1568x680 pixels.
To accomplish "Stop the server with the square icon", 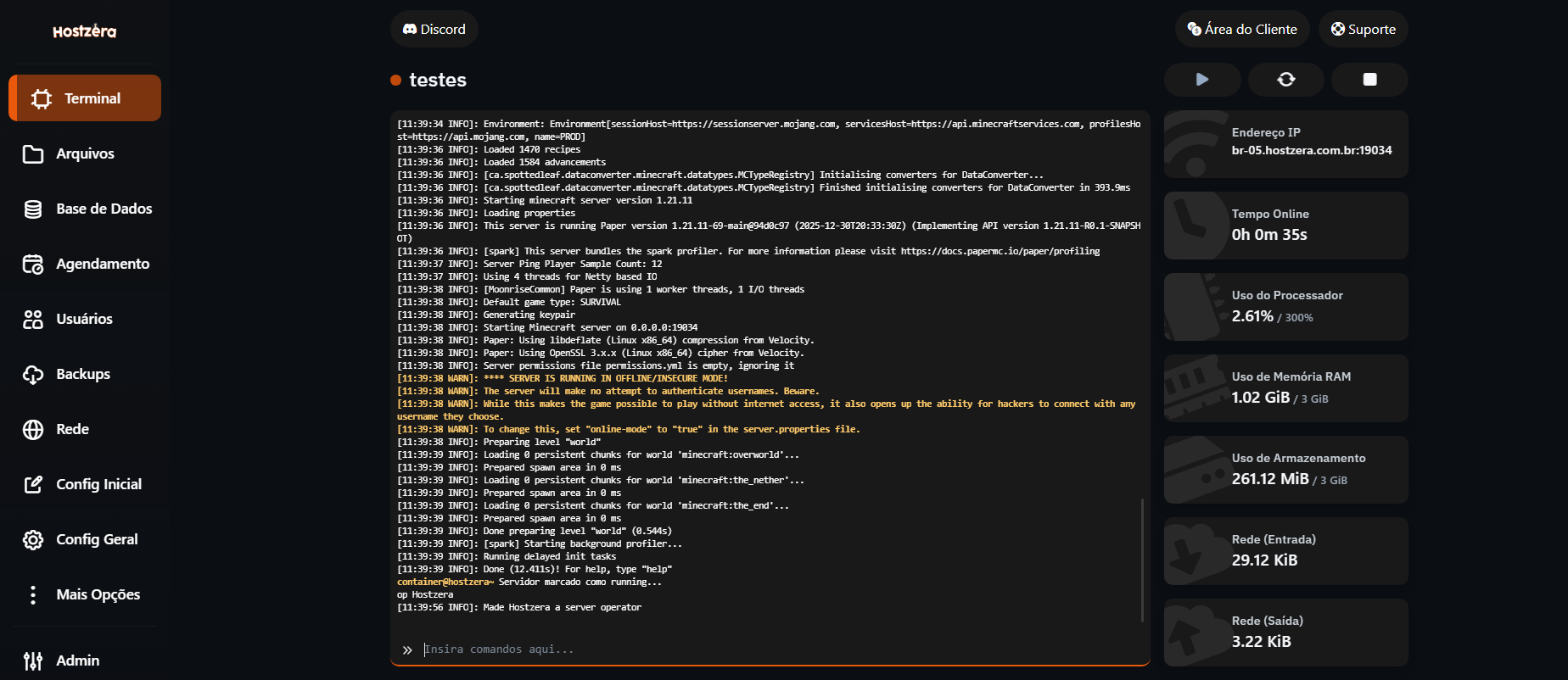I will click(1369, 80).
